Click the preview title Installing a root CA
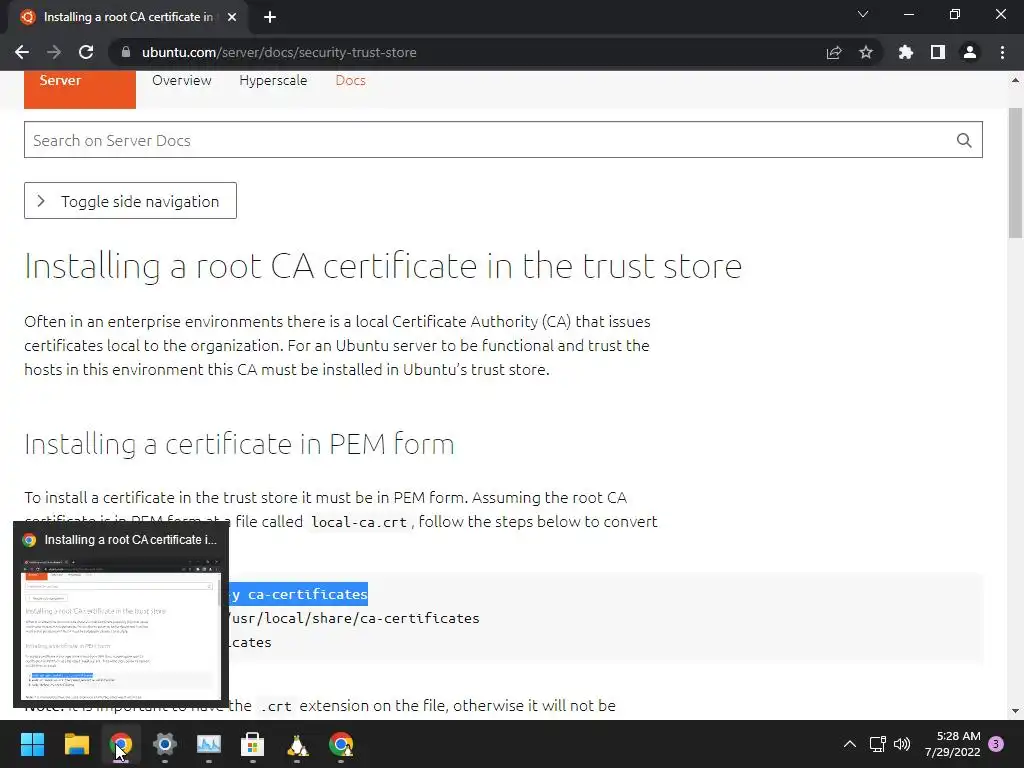 pyautogui.click(x=130, y=540)
